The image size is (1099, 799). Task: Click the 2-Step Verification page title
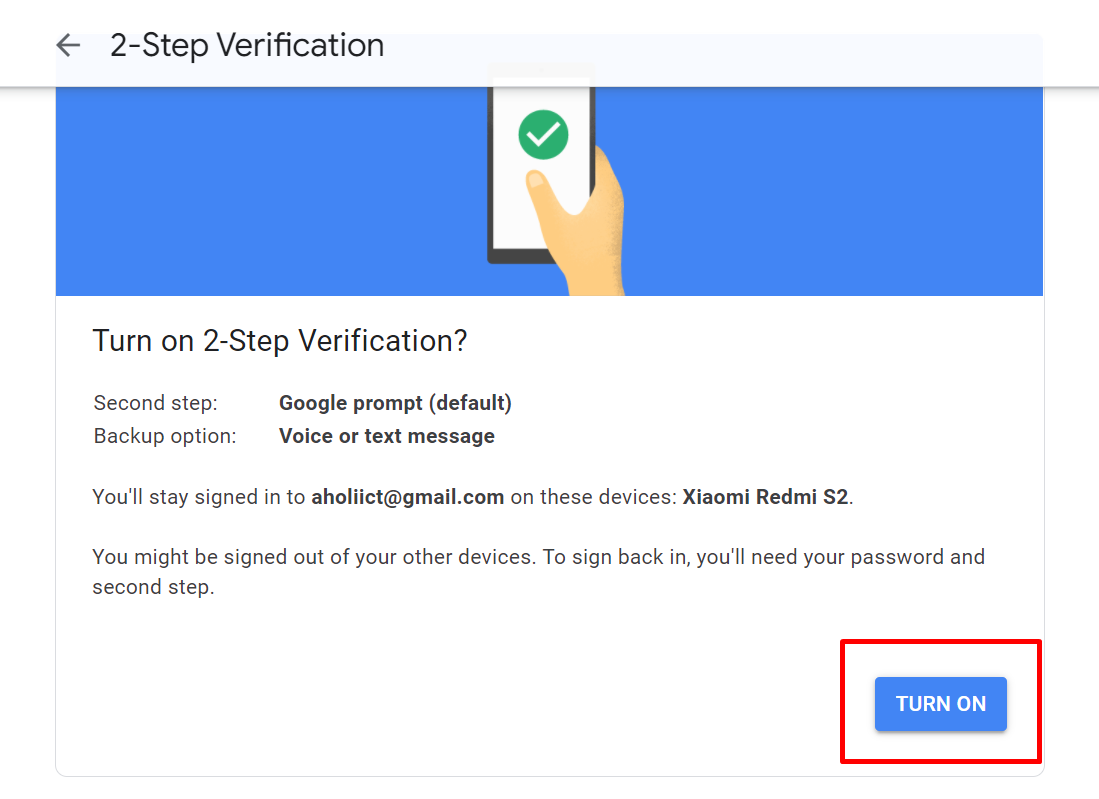247,46
